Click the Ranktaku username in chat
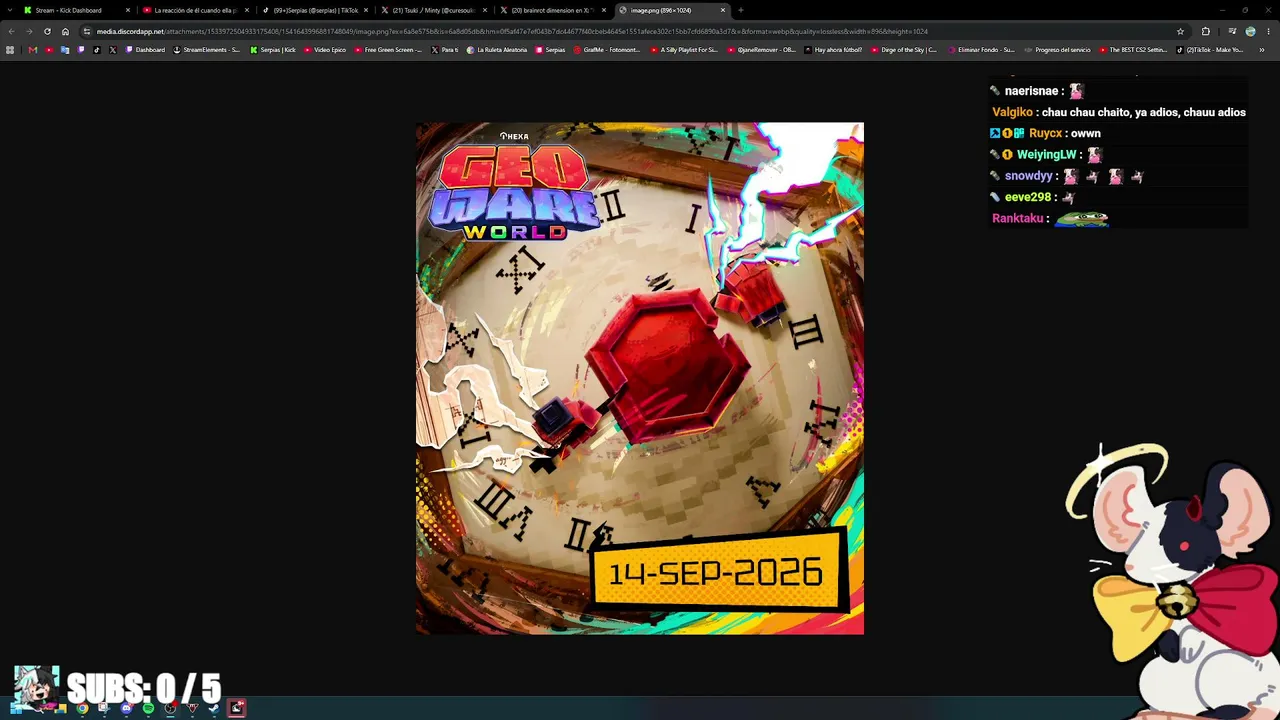 (x=1018, y=218)
